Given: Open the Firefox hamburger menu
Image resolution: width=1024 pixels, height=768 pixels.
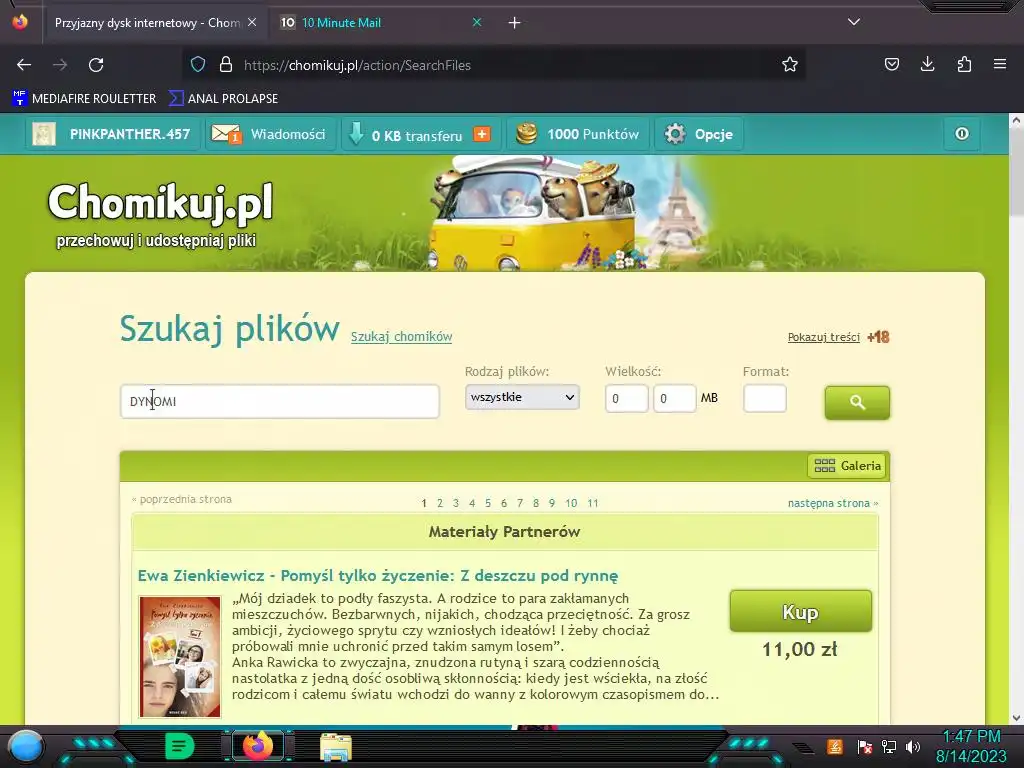Looking at the screenshot, I should coord(1000,65).
